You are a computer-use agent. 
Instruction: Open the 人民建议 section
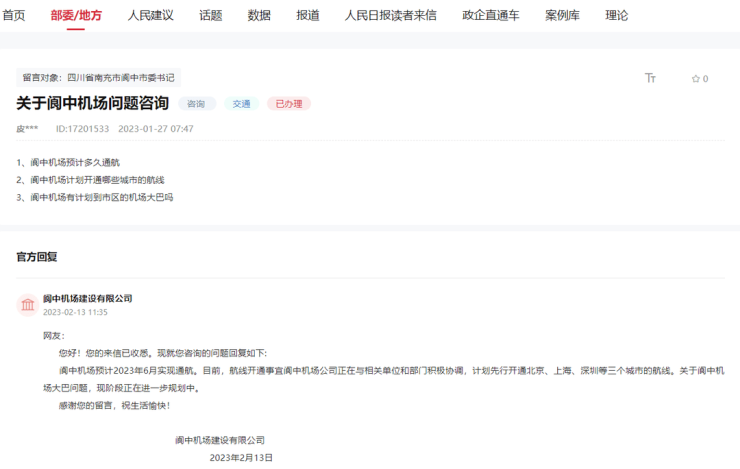[150, 15]
